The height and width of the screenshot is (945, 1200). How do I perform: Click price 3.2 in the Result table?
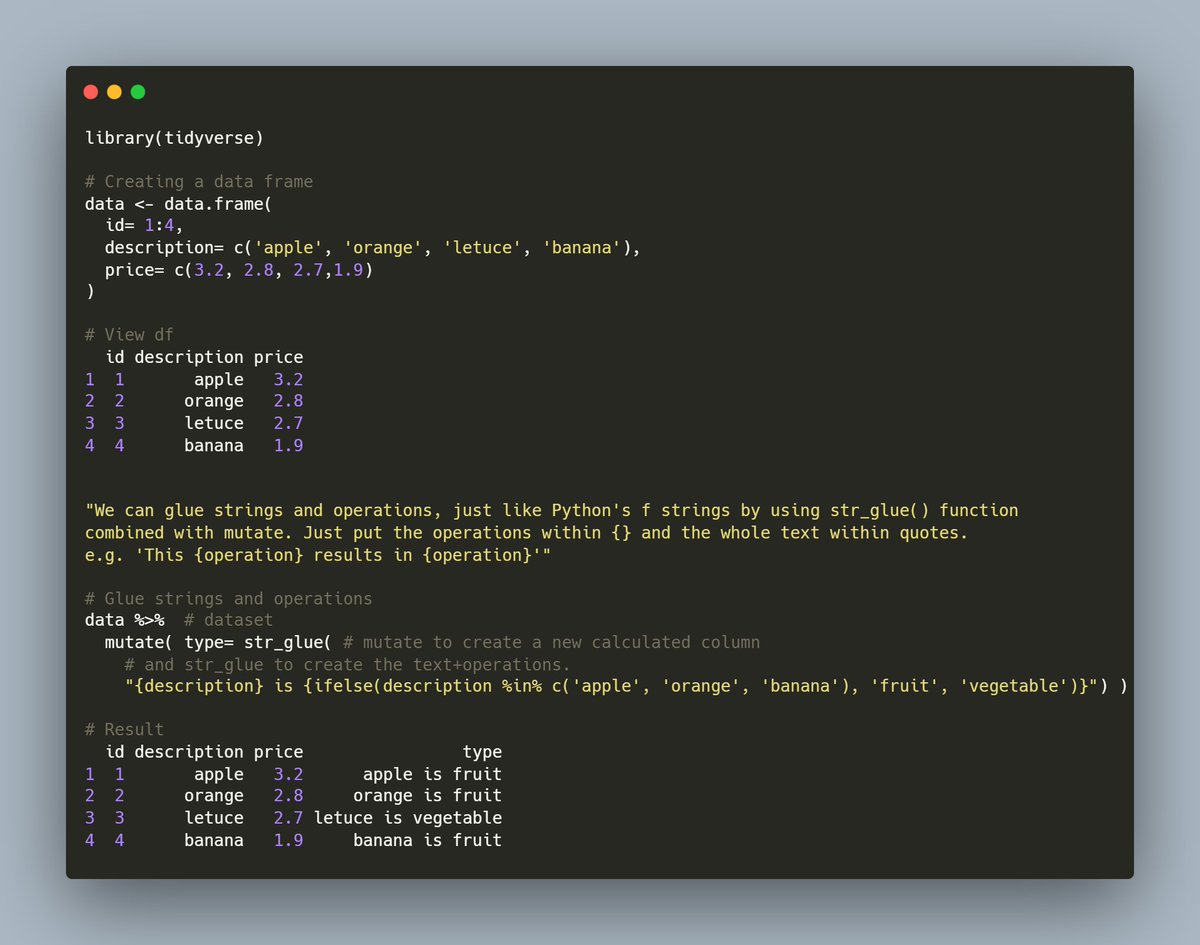pos(288,774)
